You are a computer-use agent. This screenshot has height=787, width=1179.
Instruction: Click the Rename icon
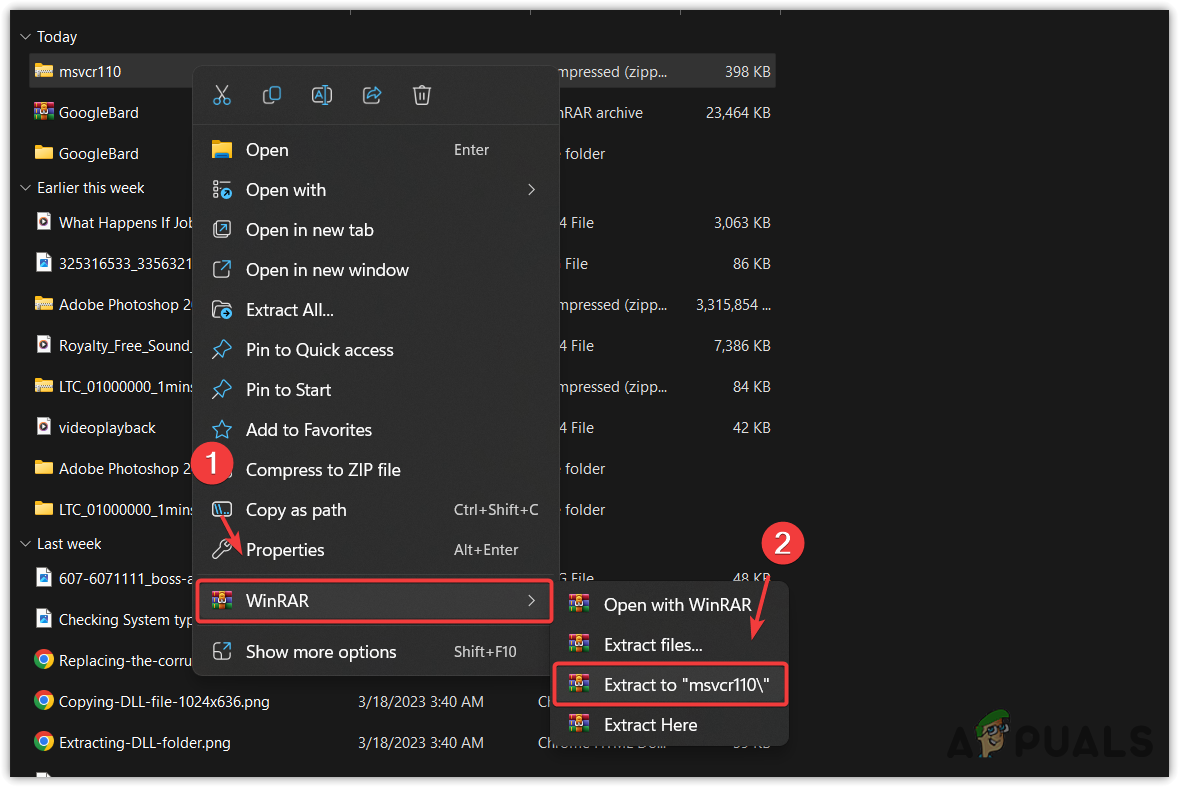(321, 95)
